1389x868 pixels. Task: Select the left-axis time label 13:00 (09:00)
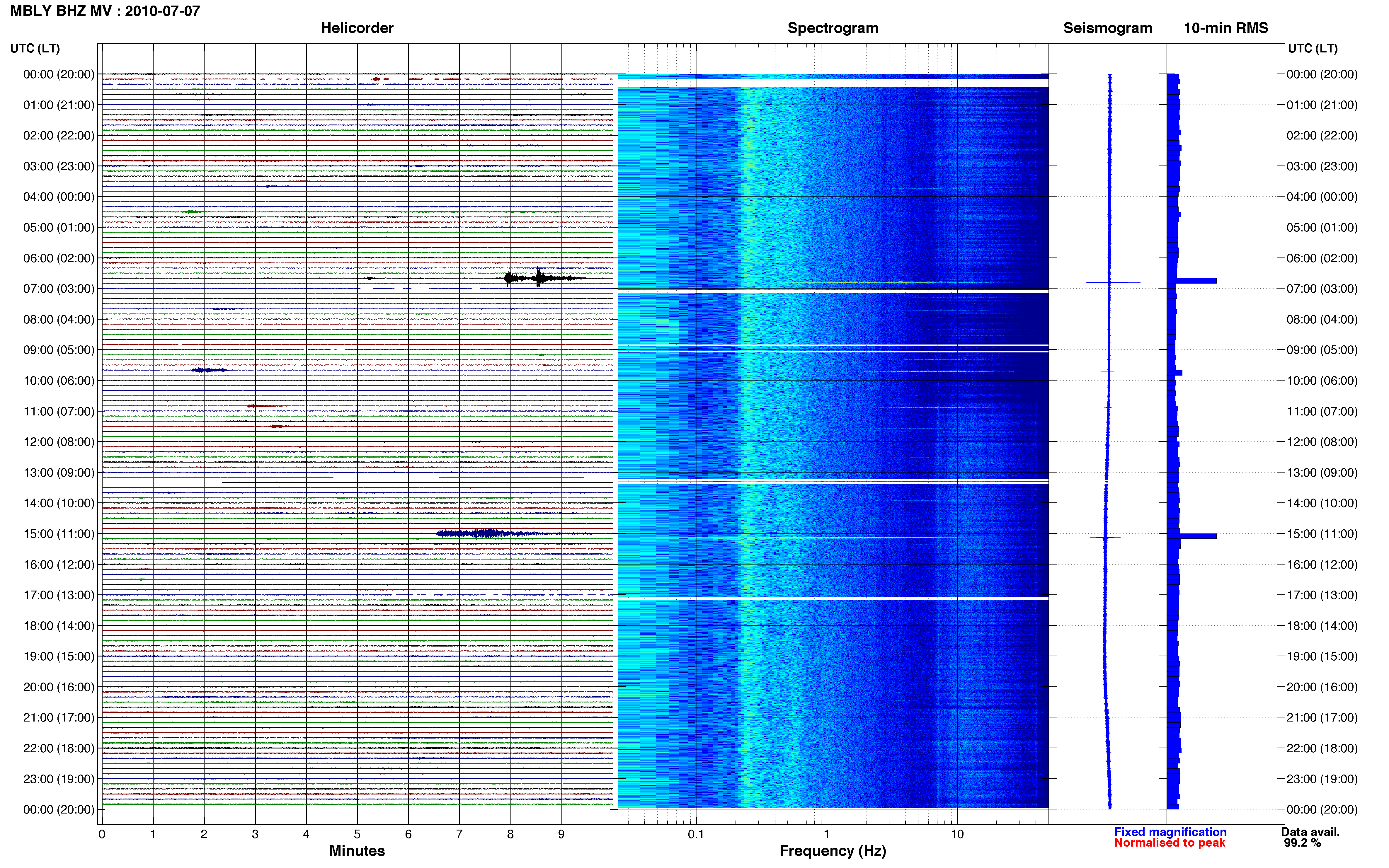point(59,473)
